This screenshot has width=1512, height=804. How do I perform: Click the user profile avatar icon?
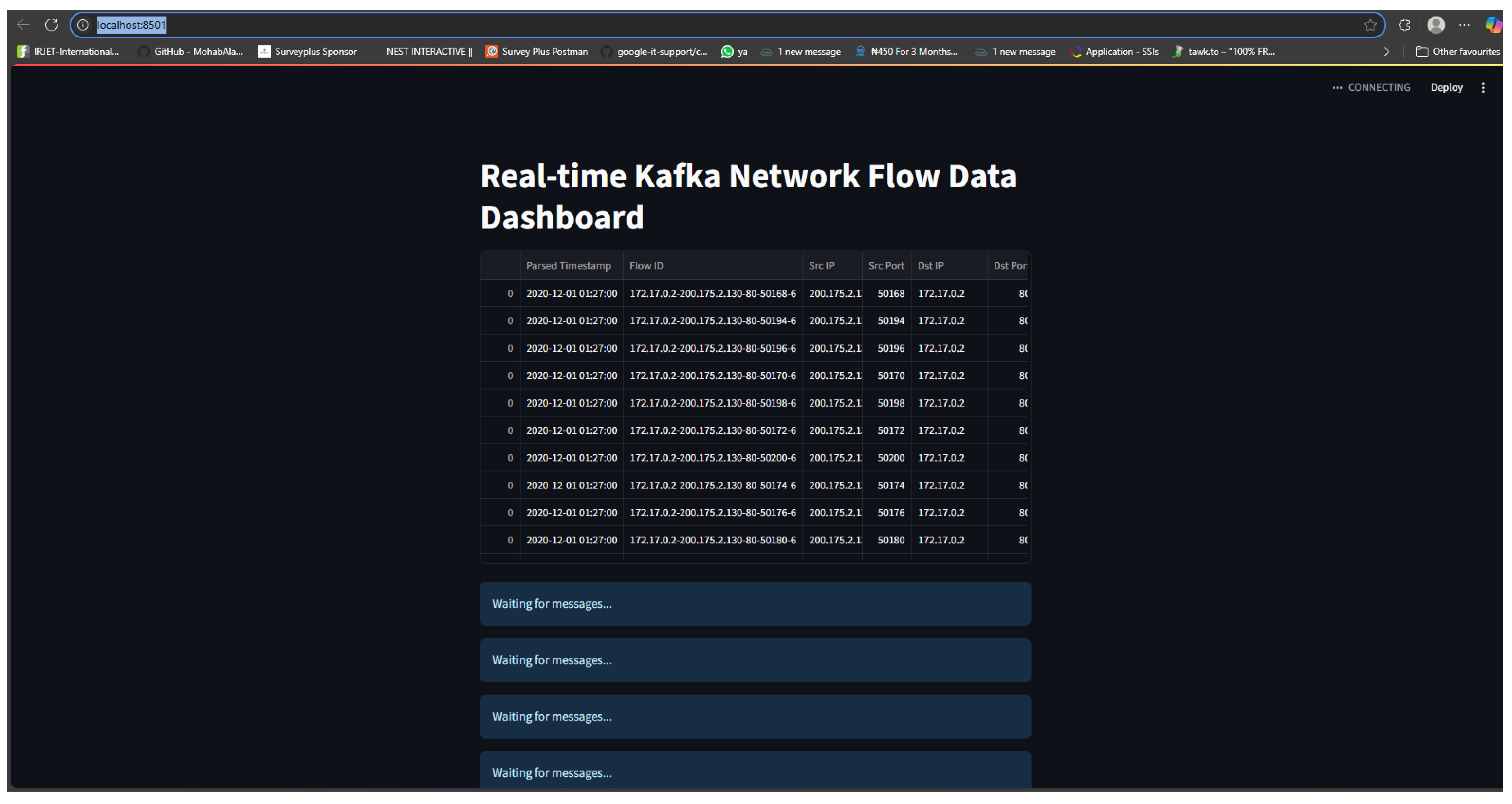1436,25
